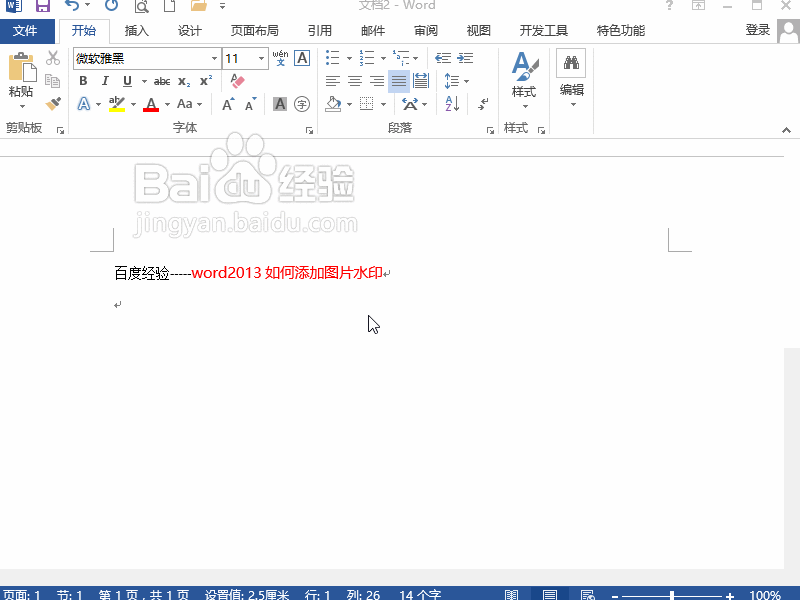Click the Open folder icon
The height and width of the screenshot is (600, 800).
198,6
